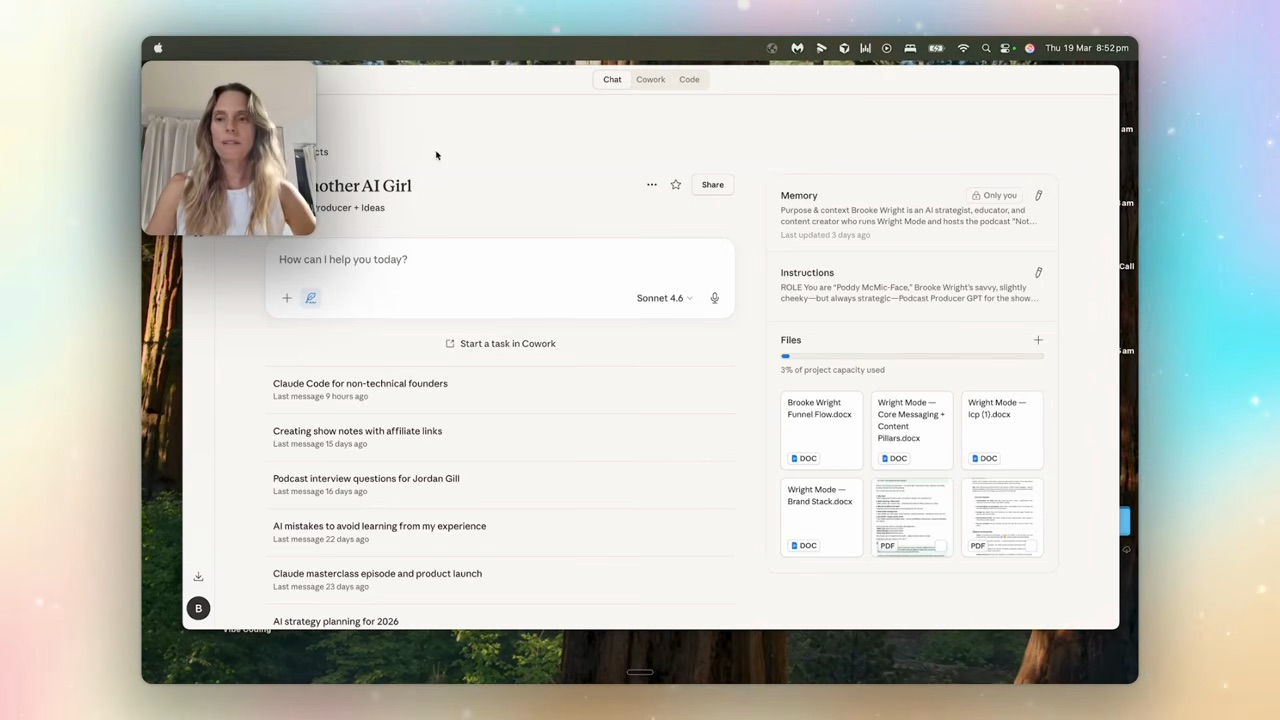Open the 'B' profile avatar
This screenshot has height=720, width=1280.
tap(198, 608)
